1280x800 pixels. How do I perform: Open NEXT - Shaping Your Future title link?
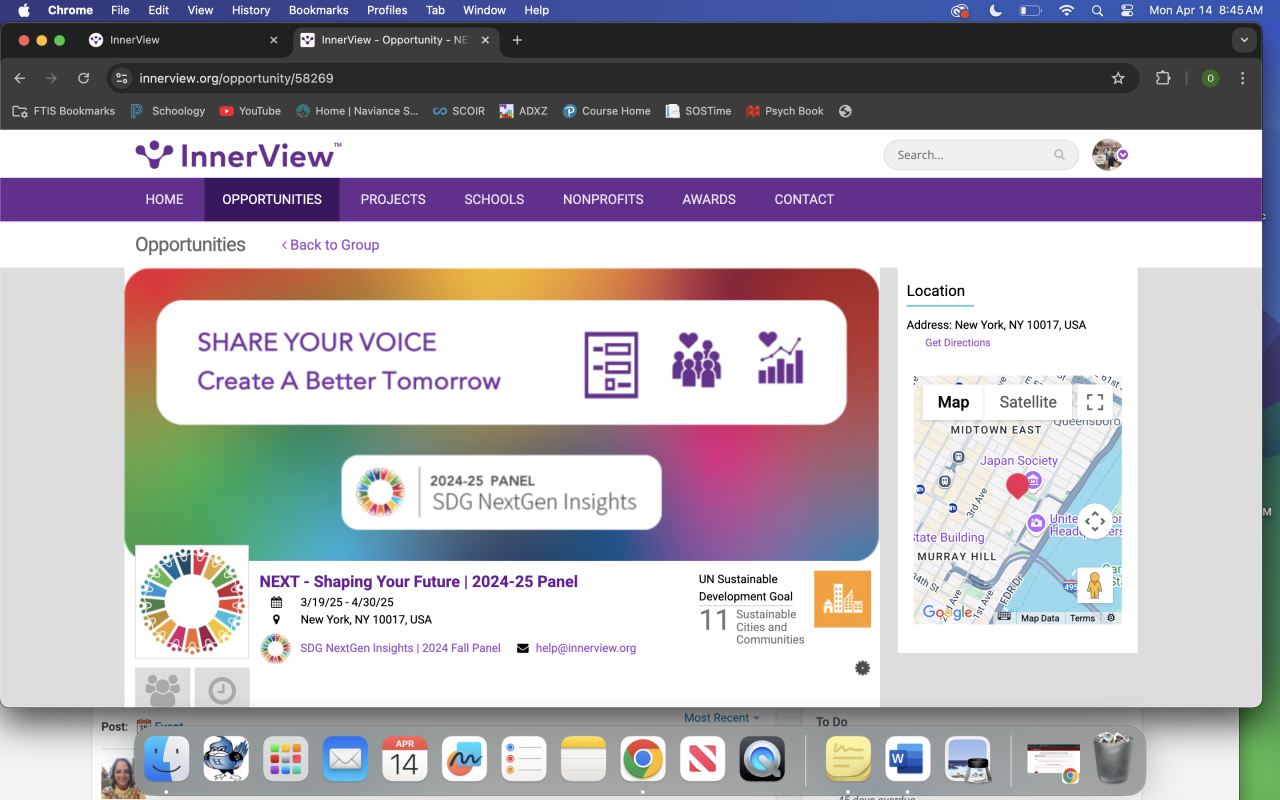[x=419, y=581]
